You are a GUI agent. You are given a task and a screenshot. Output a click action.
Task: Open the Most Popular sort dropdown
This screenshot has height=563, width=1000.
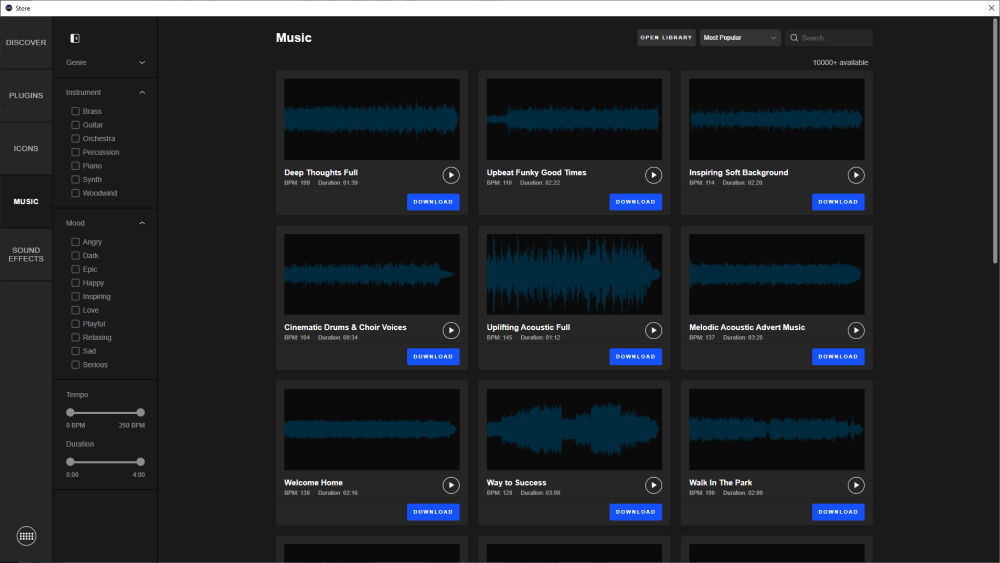point(740,38)
